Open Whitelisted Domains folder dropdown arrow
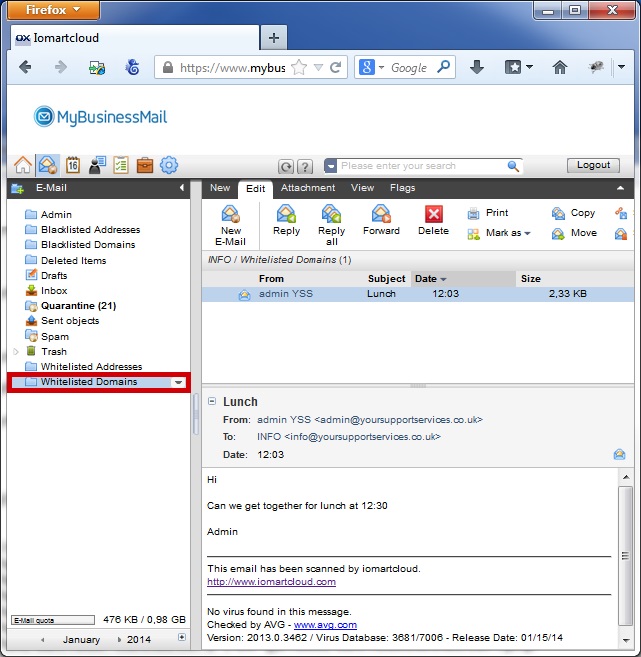This screenshot has width=641, height=657. pyautogui.click(x=178, y=382)
